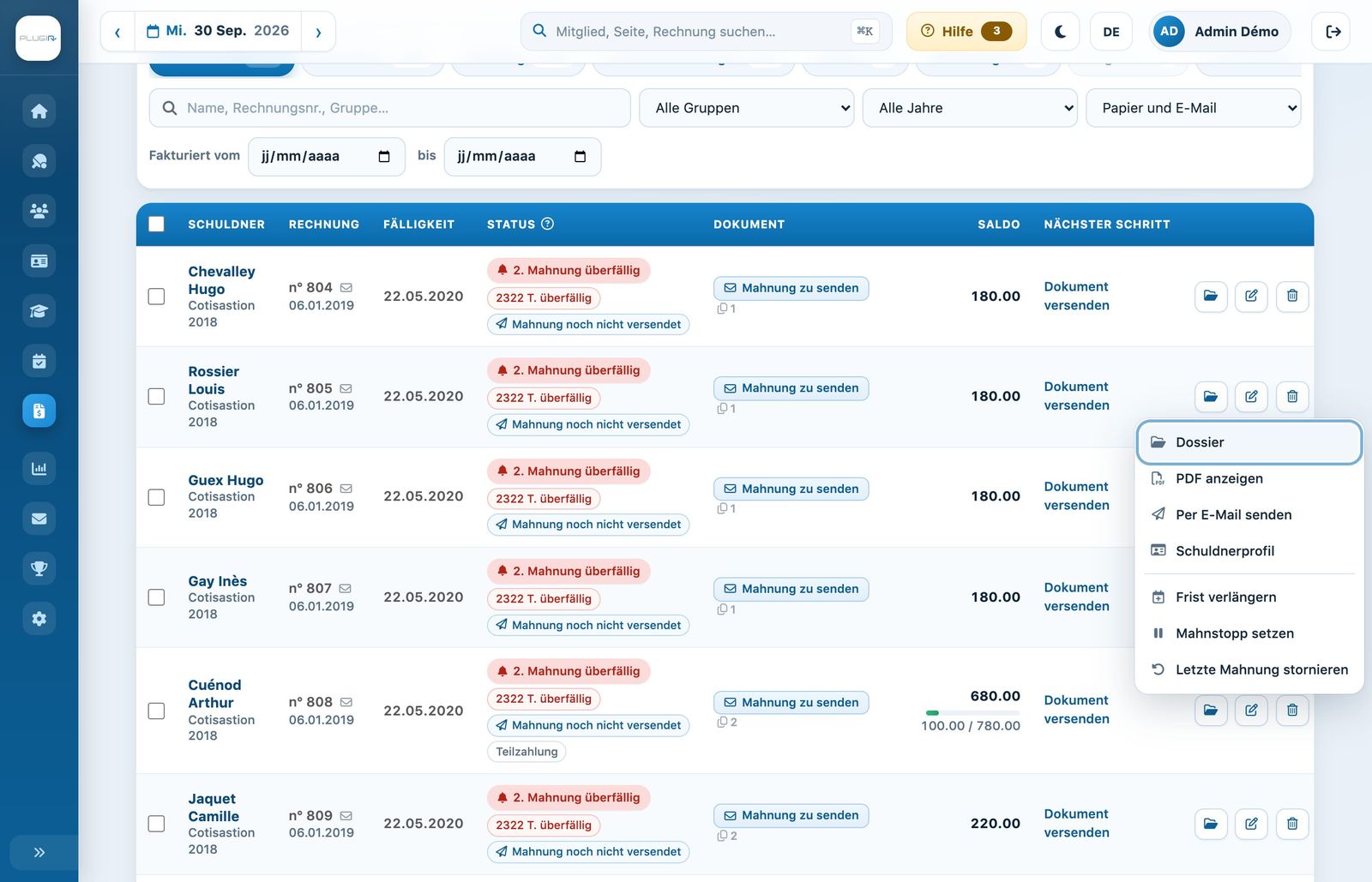Open the home icon in sidebar
The image size is (1372, 882).
pyautogui.click(x=39, y=111)
